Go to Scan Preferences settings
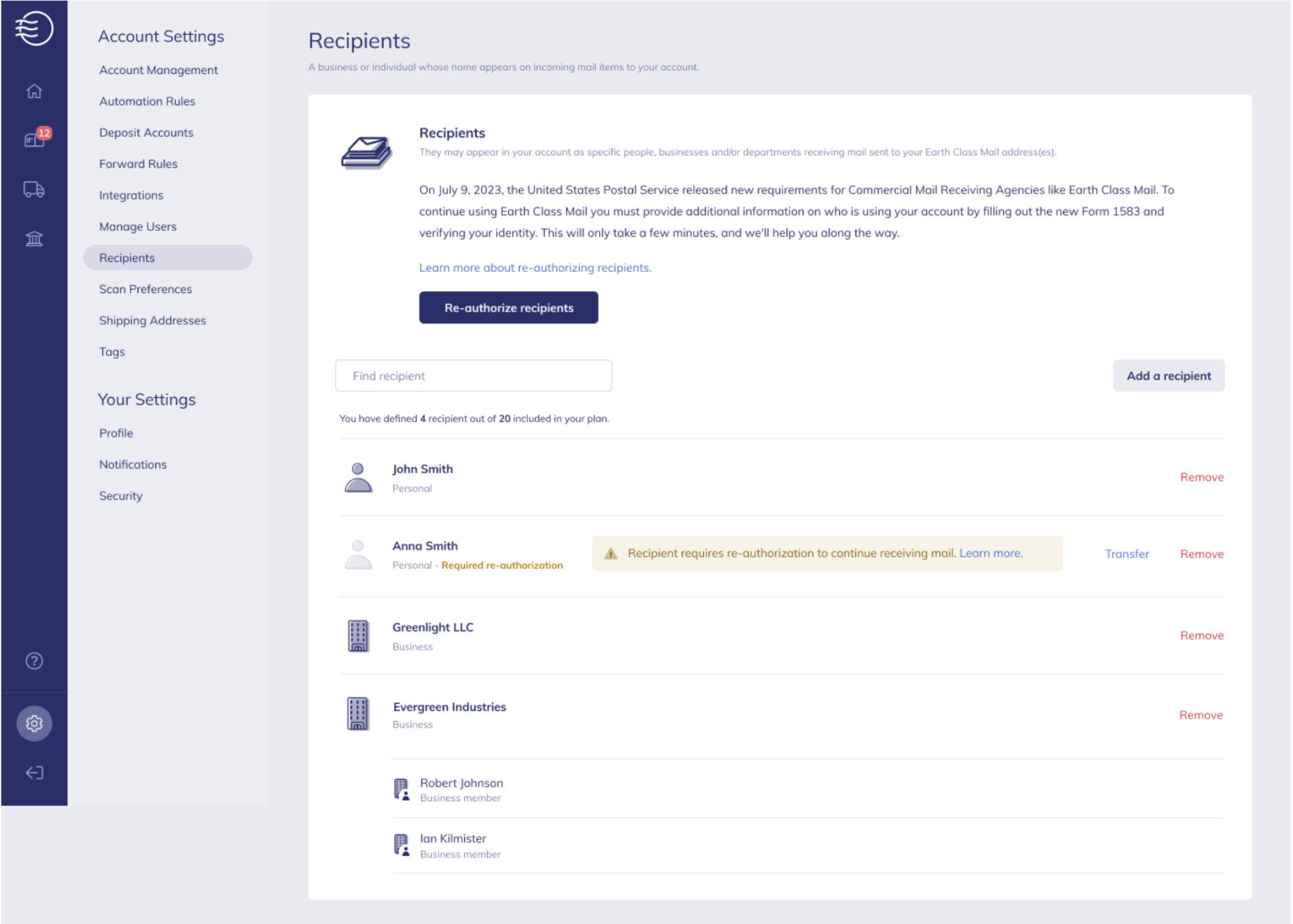Image resolution: width=1293 pixels, height=924 pixels. (146, 289)
